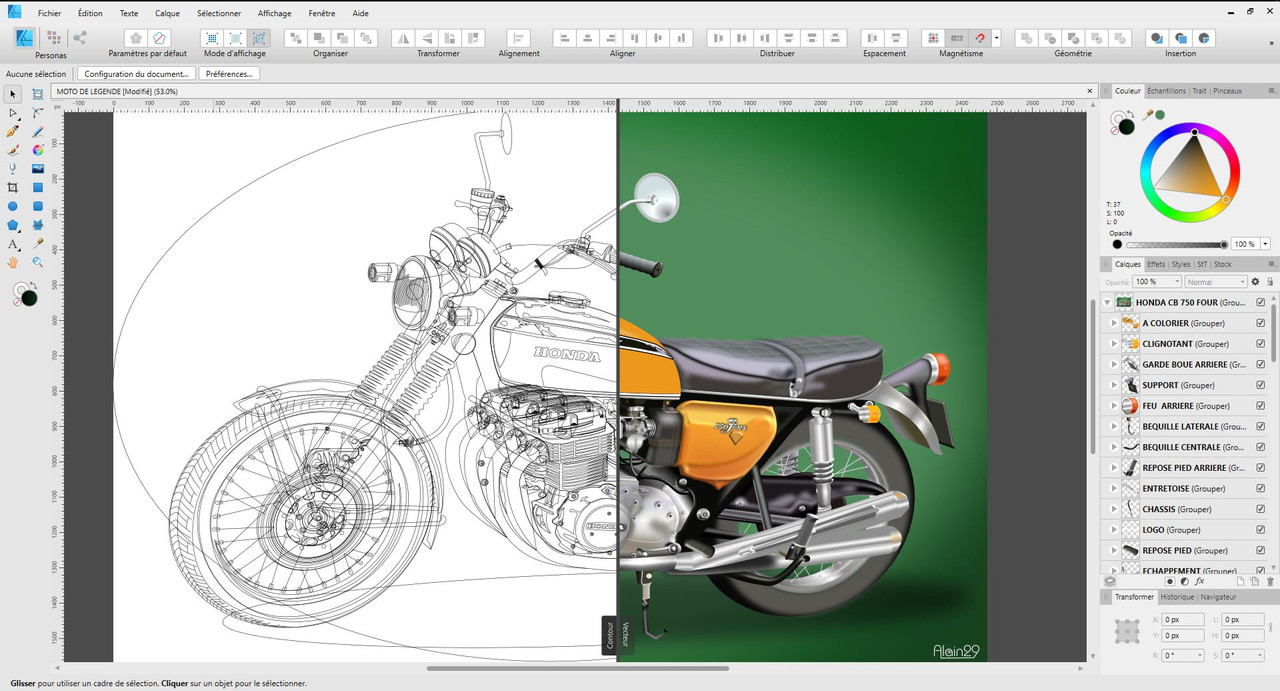Switch to the Export persona
The width and height of the screenshot is (1280, 691).
click(x=80, y=38)
